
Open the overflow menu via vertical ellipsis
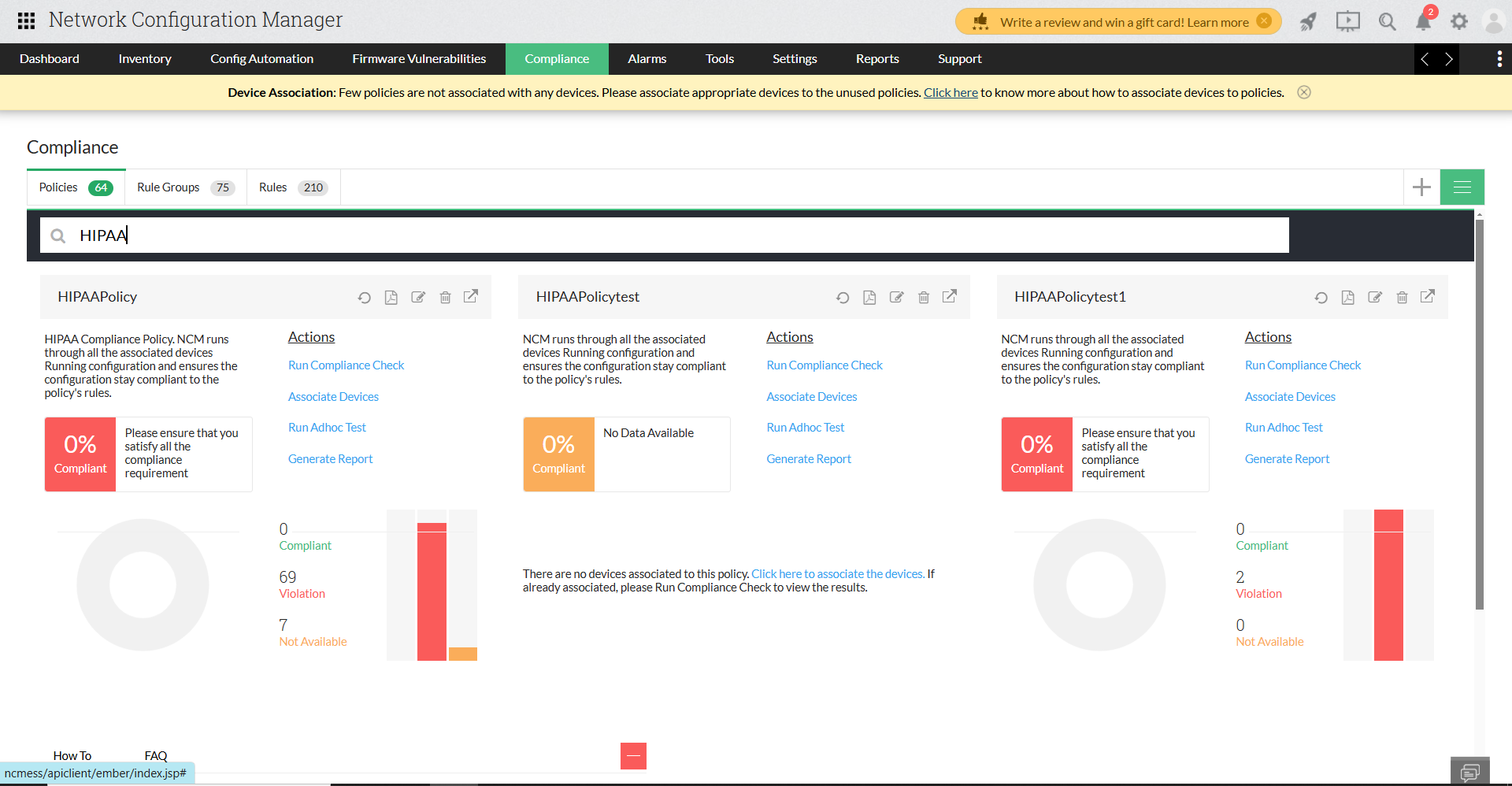pos(1499,59)
